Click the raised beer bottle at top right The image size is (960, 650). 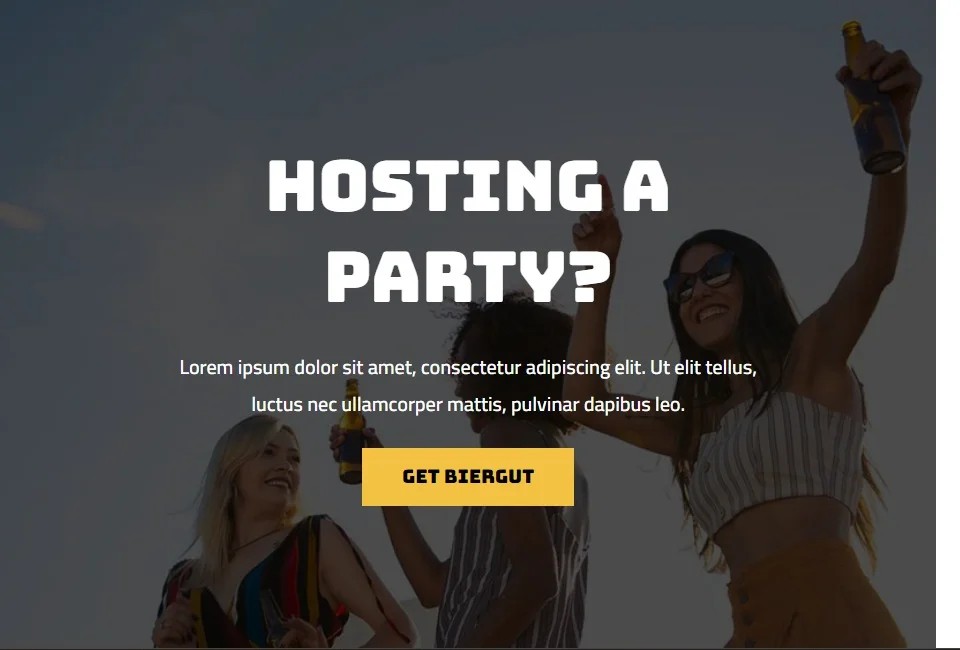coord(872,98)
